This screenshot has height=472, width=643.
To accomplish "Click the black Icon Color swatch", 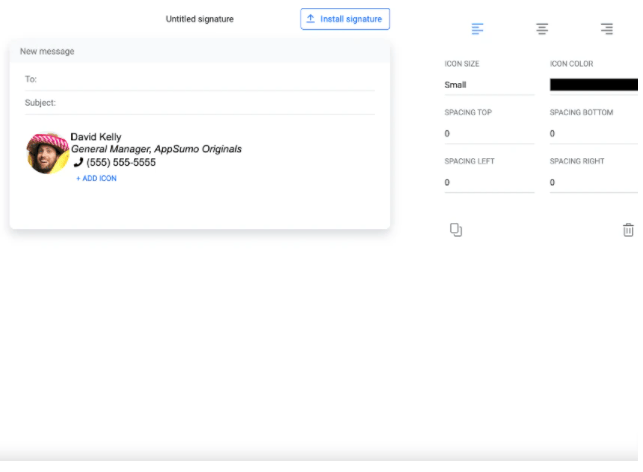I will click(594, 85).
